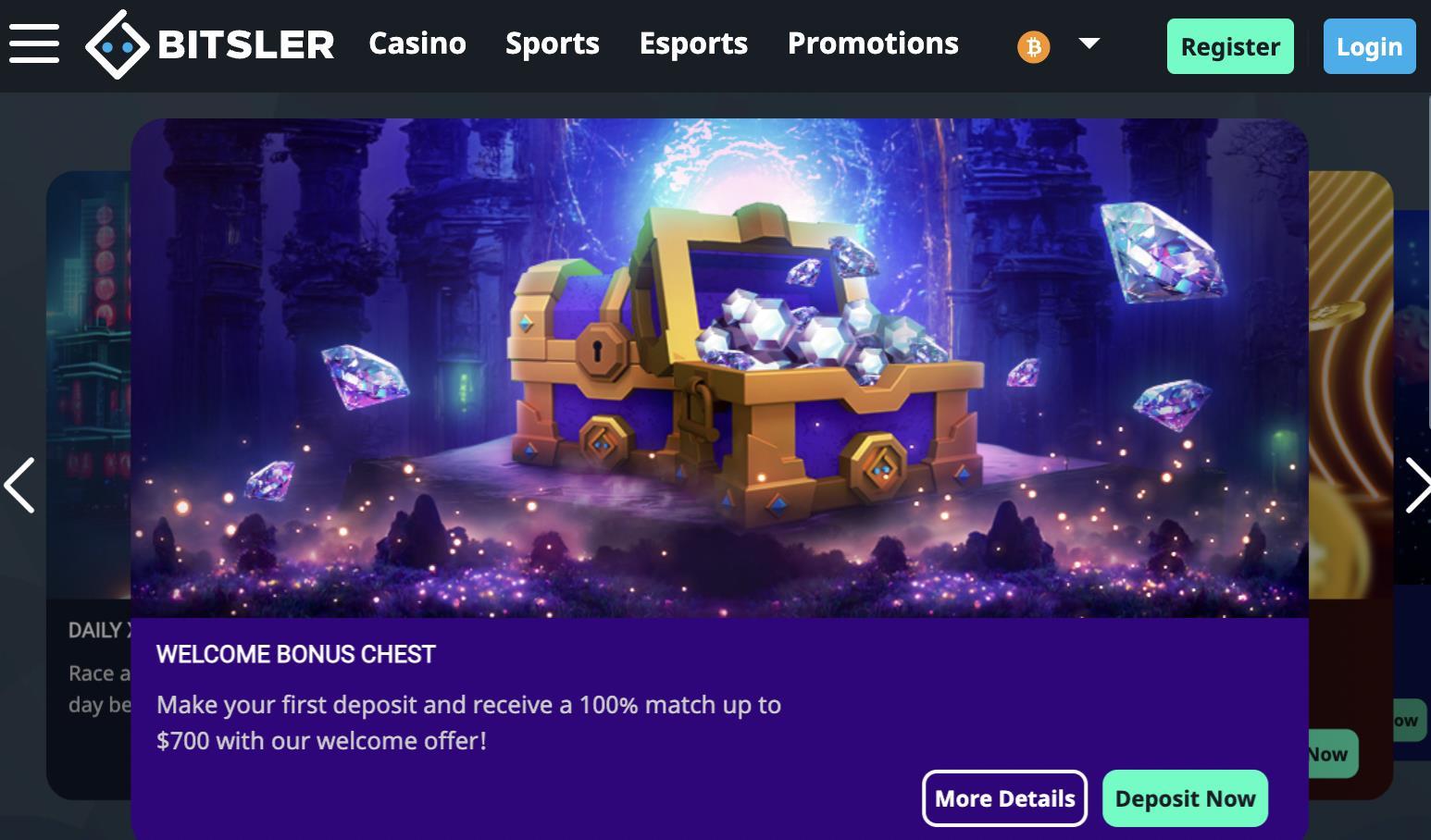
Task: Open the Casino menu
Action: coord(417,43)
